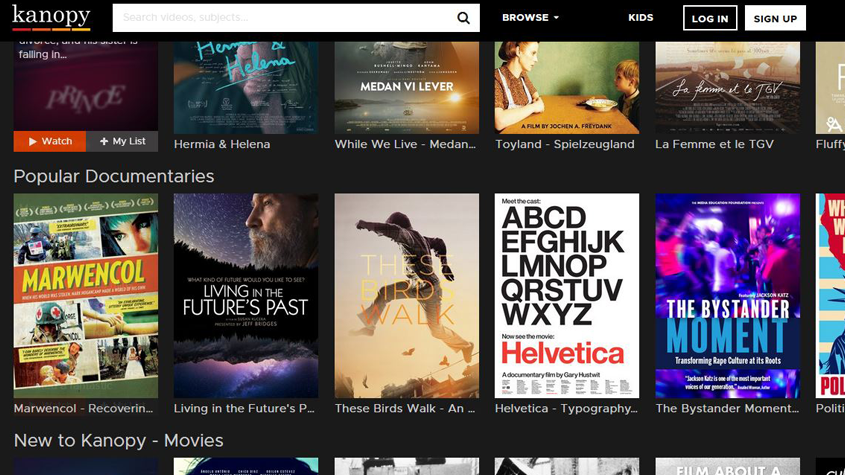Viewport: 845px width, 475px height.
Task: Open the Helvetica documentary poster
Action: 567,295
